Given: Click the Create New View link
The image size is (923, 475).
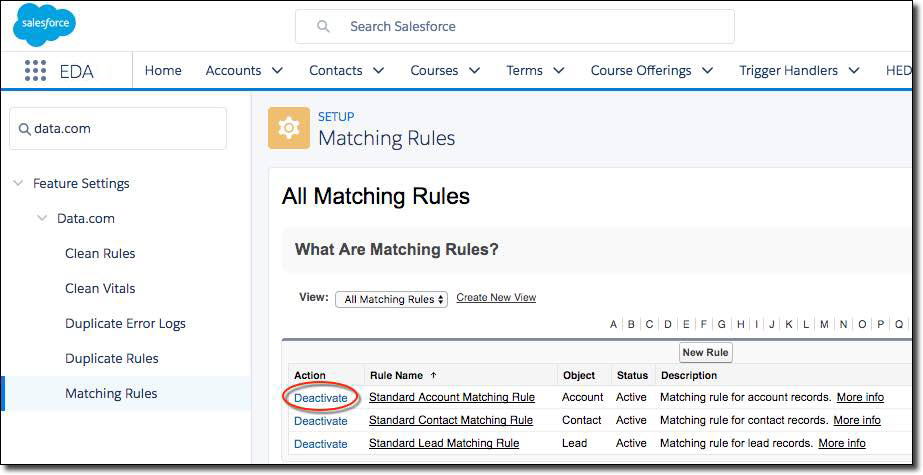Looking at the screenshot, I should pyautogui.click(x=496, y=298).
